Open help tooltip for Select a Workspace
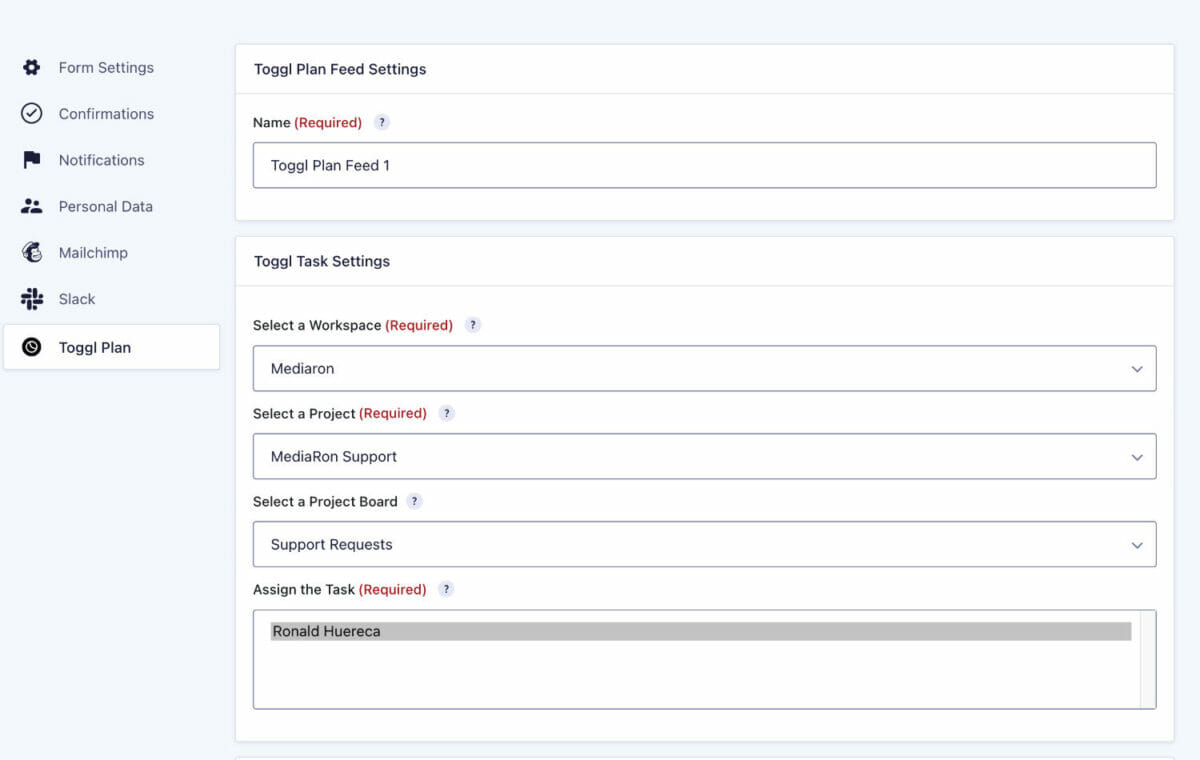Screen dimensions: 1200x760 [473, 325]
